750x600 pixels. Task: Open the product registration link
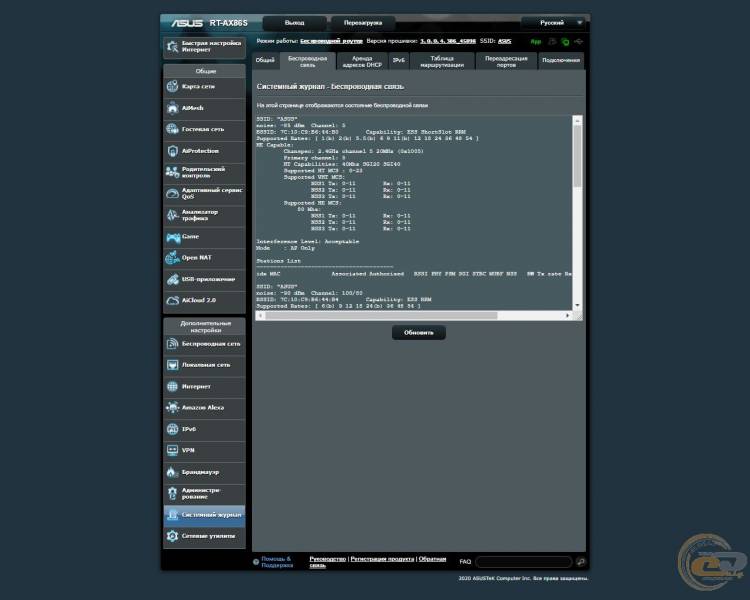pos(382,559)
